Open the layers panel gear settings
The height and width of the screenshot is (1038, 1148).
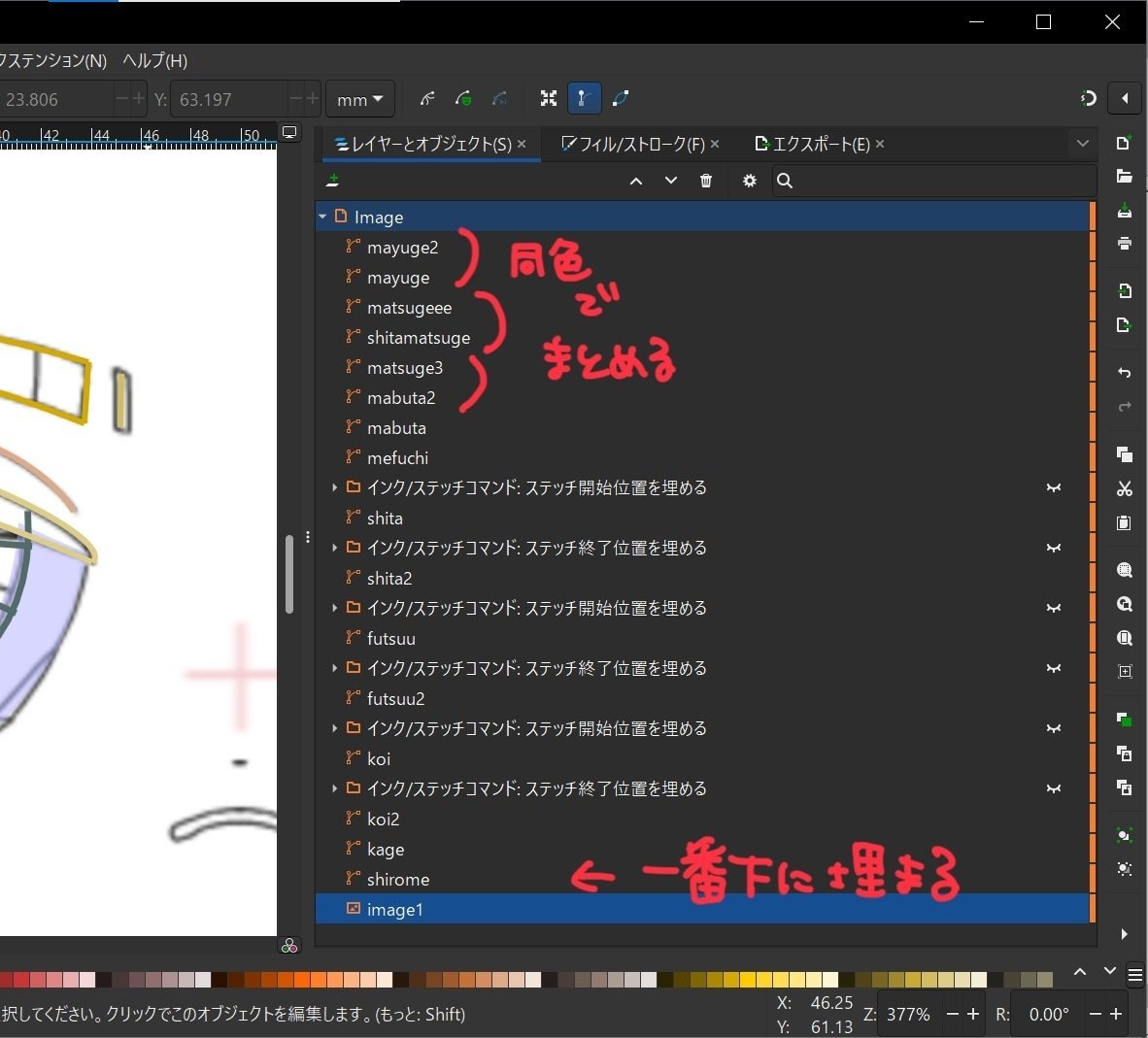click(750, 181)
